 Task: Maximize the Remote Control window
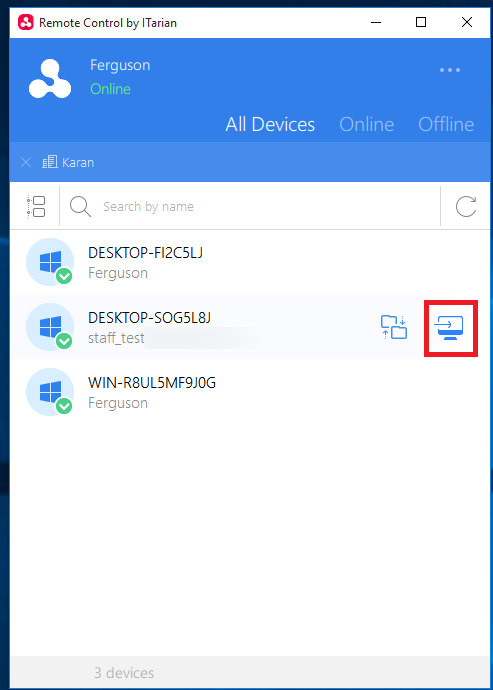coord(421,22)
